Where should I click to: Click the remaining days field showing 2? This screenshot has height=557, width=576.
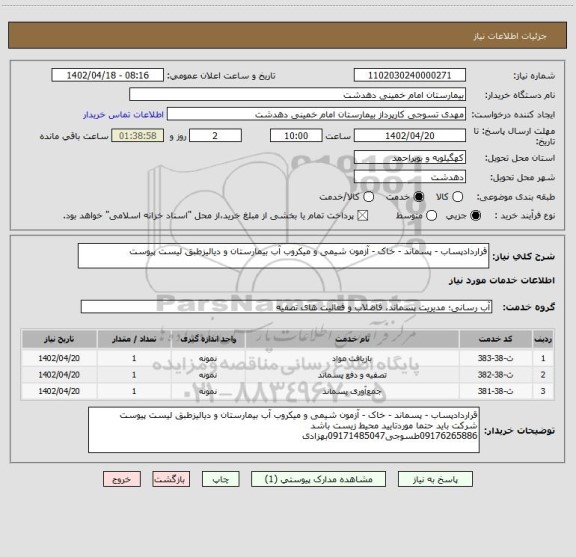pyautogui.click(x=215, y=136)
